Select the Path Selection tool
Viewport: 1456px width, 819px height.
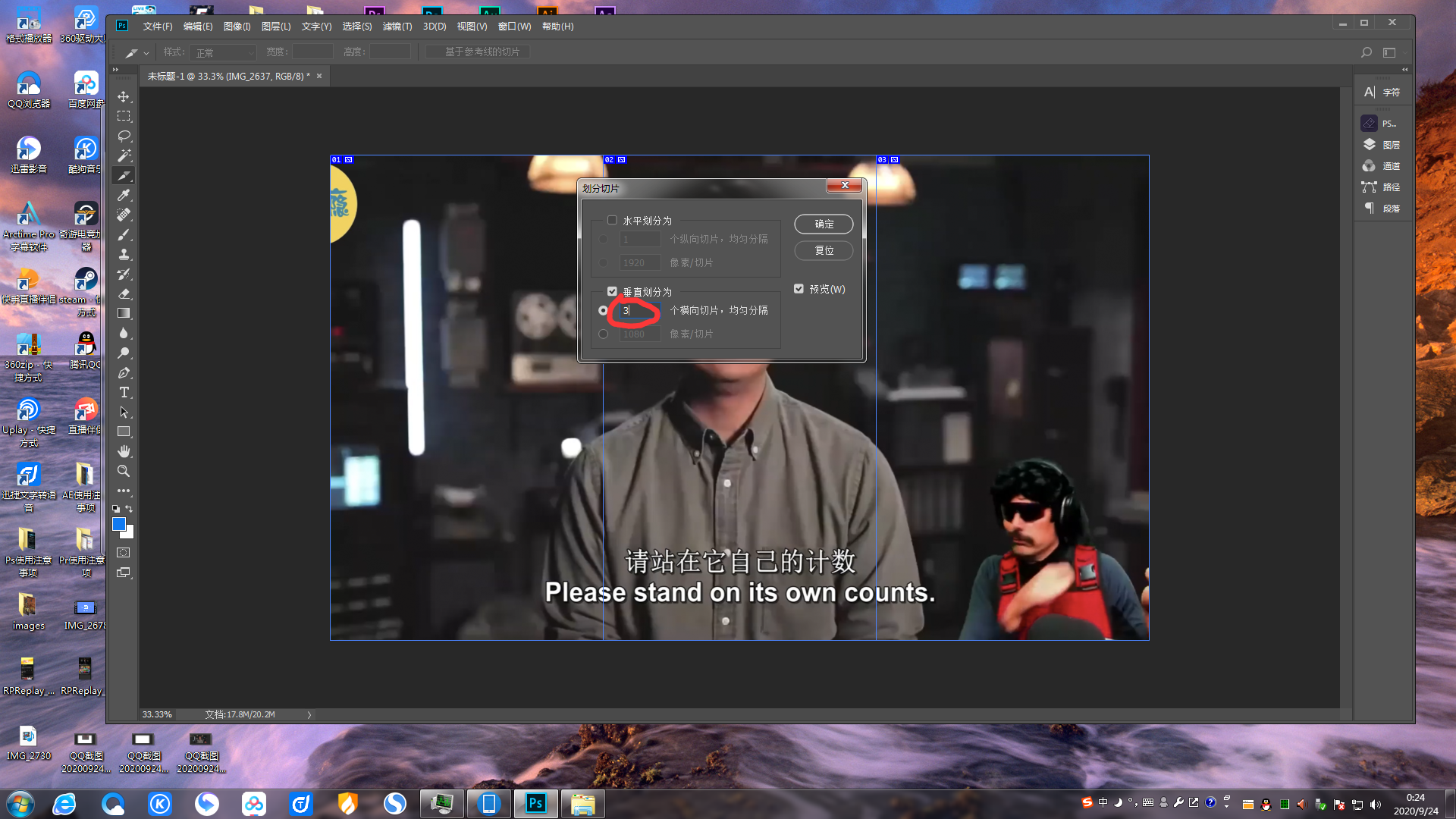124,412
